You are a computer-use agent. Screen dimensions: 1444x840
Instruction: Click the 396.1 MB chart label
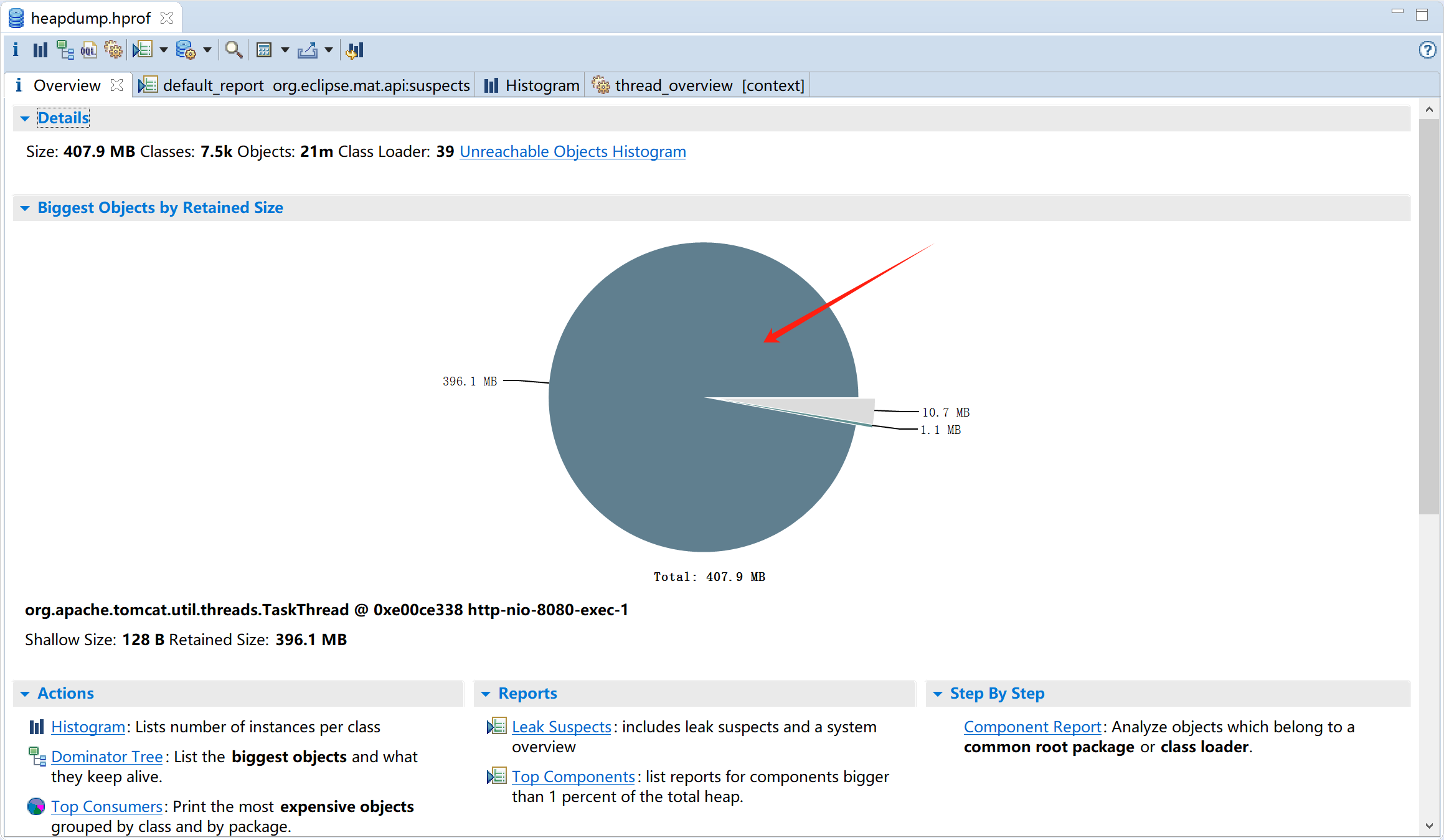(x=470, y=381)
